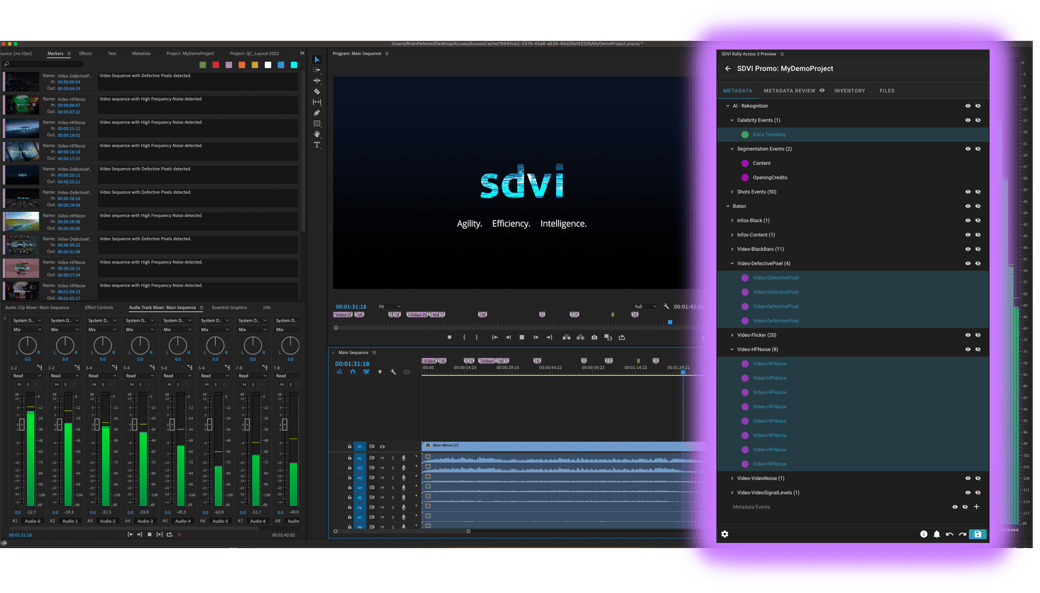Click Mark Out in Program monitor
The image size is (1040, 593).
(x=477, y=338)
